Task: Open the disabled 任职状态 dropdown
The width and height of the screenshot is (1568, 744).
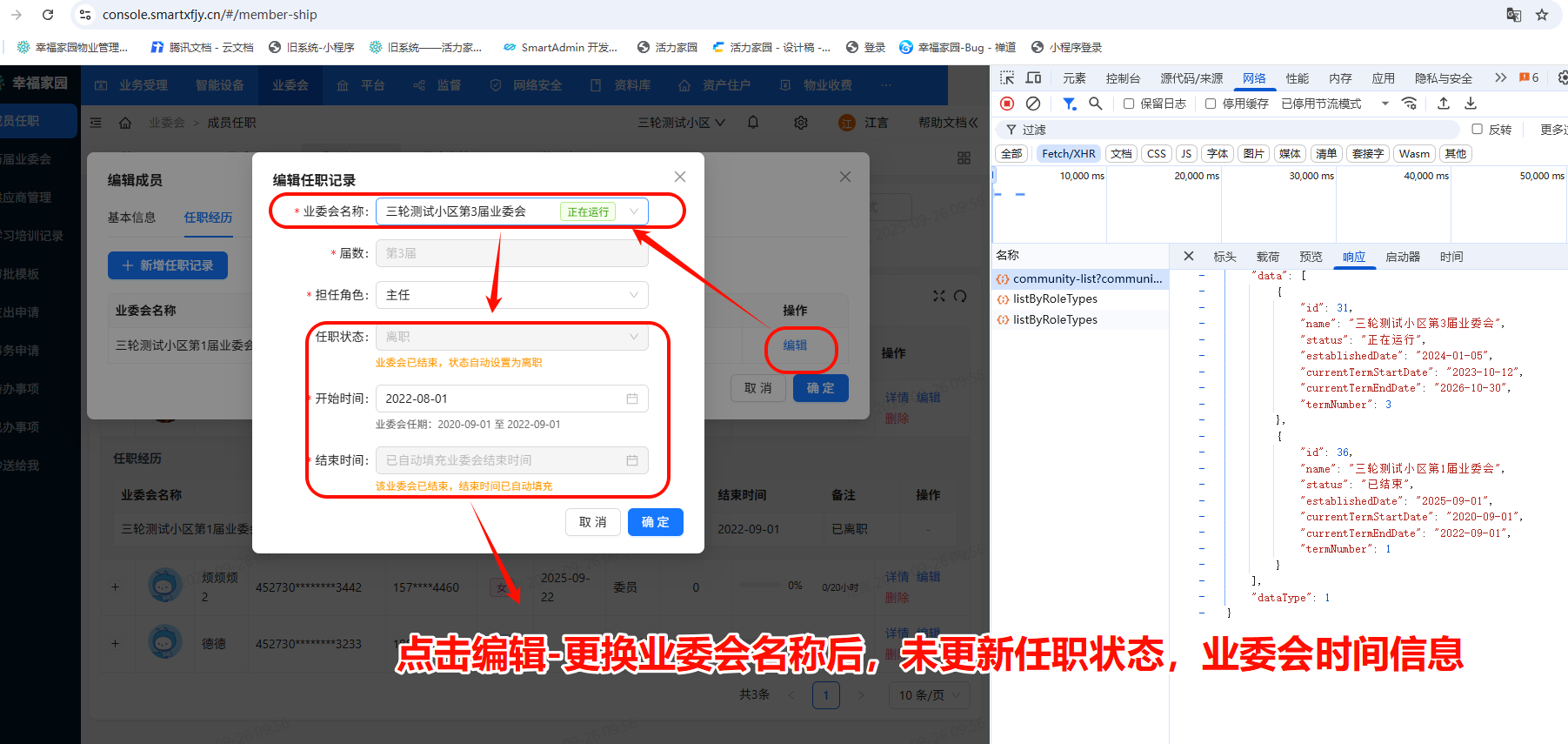Action: [x=512, y=337]
